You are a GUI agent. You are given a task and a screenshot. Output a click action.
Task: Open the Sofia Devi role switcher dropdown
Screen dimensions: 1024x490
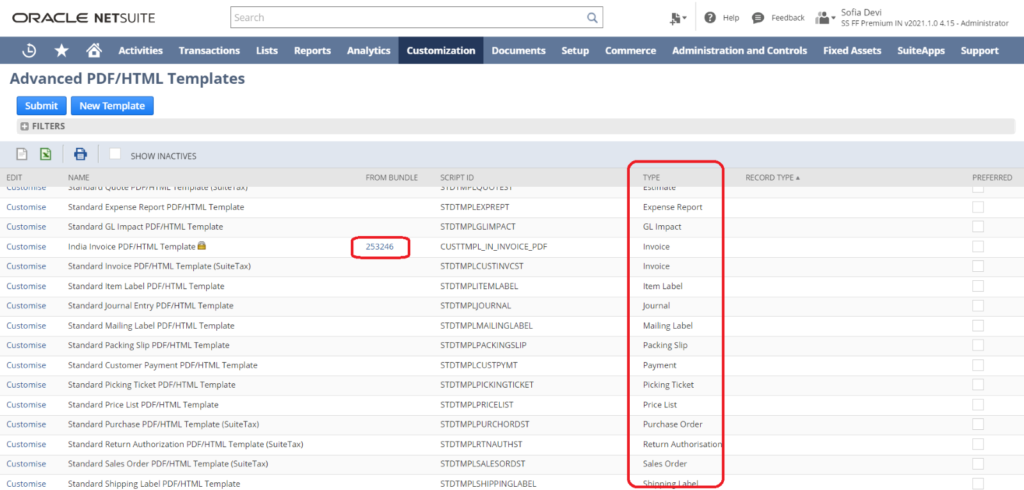pyautogui.click(x=825, y=18)
